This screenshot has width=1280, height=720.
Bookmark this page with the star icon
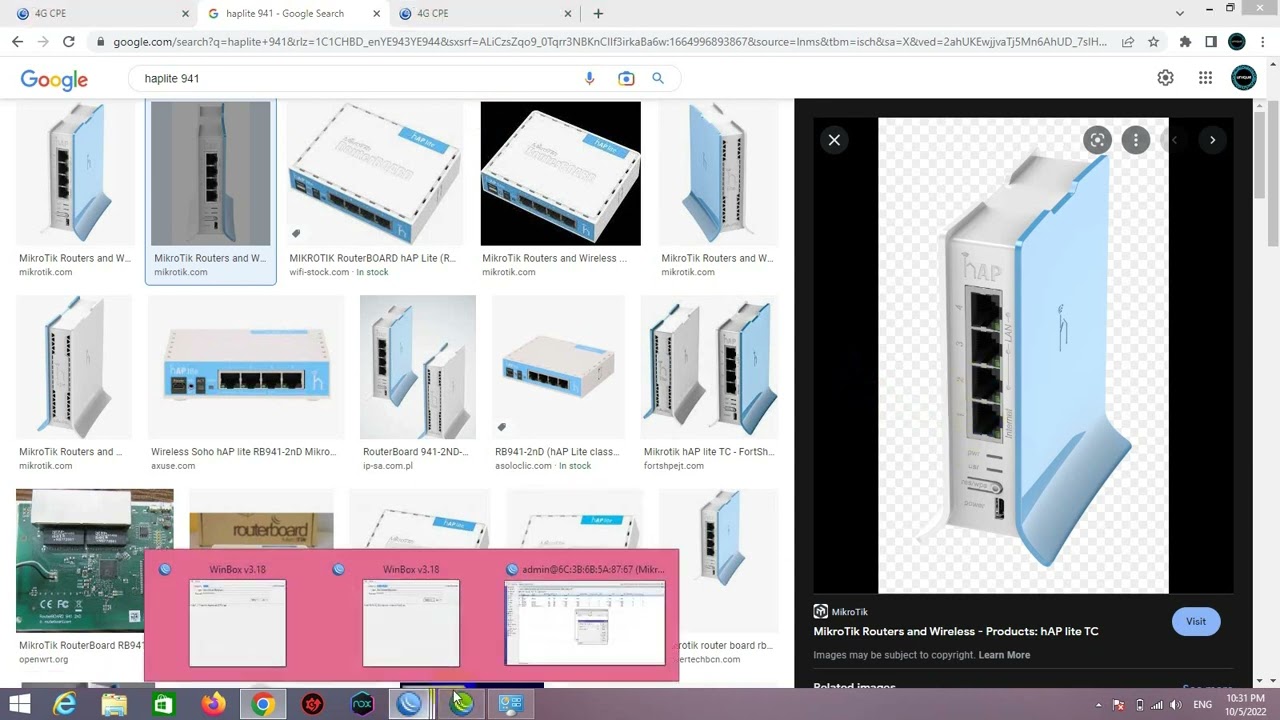click(1153, 42)
